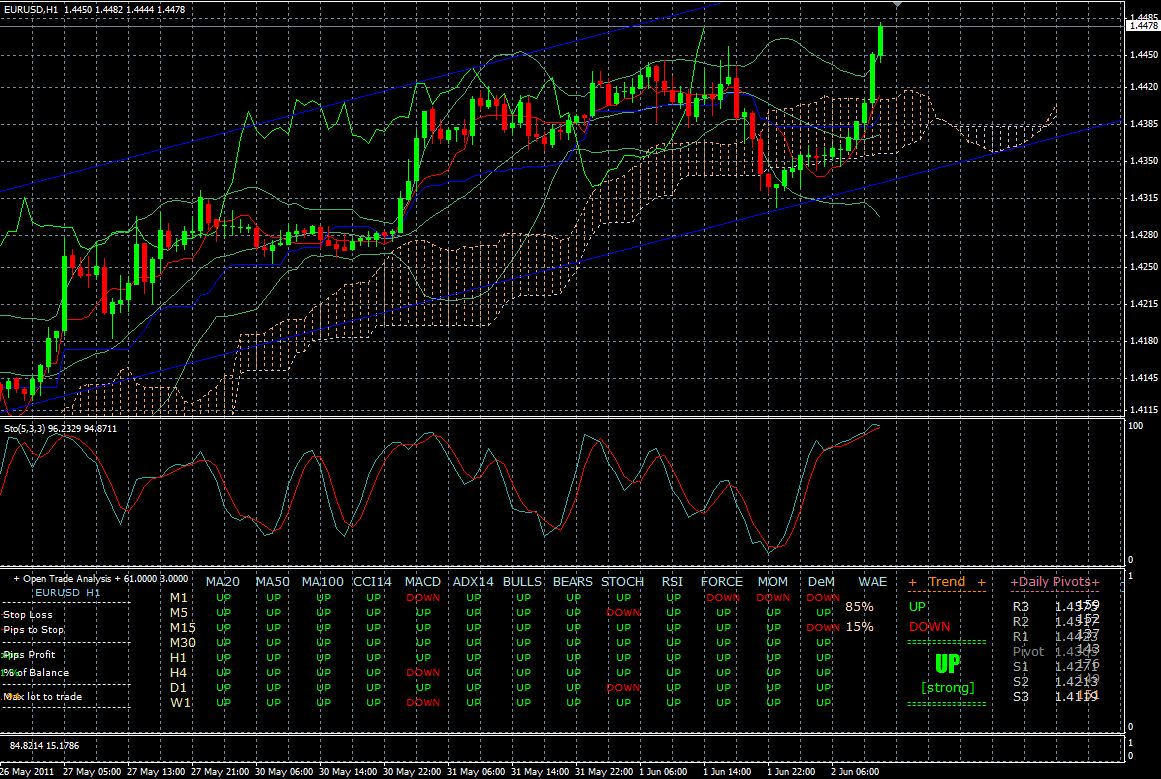Click the MA20 column header
The height and width of the screenshot is (779, 1161).
tap(222, 582)
